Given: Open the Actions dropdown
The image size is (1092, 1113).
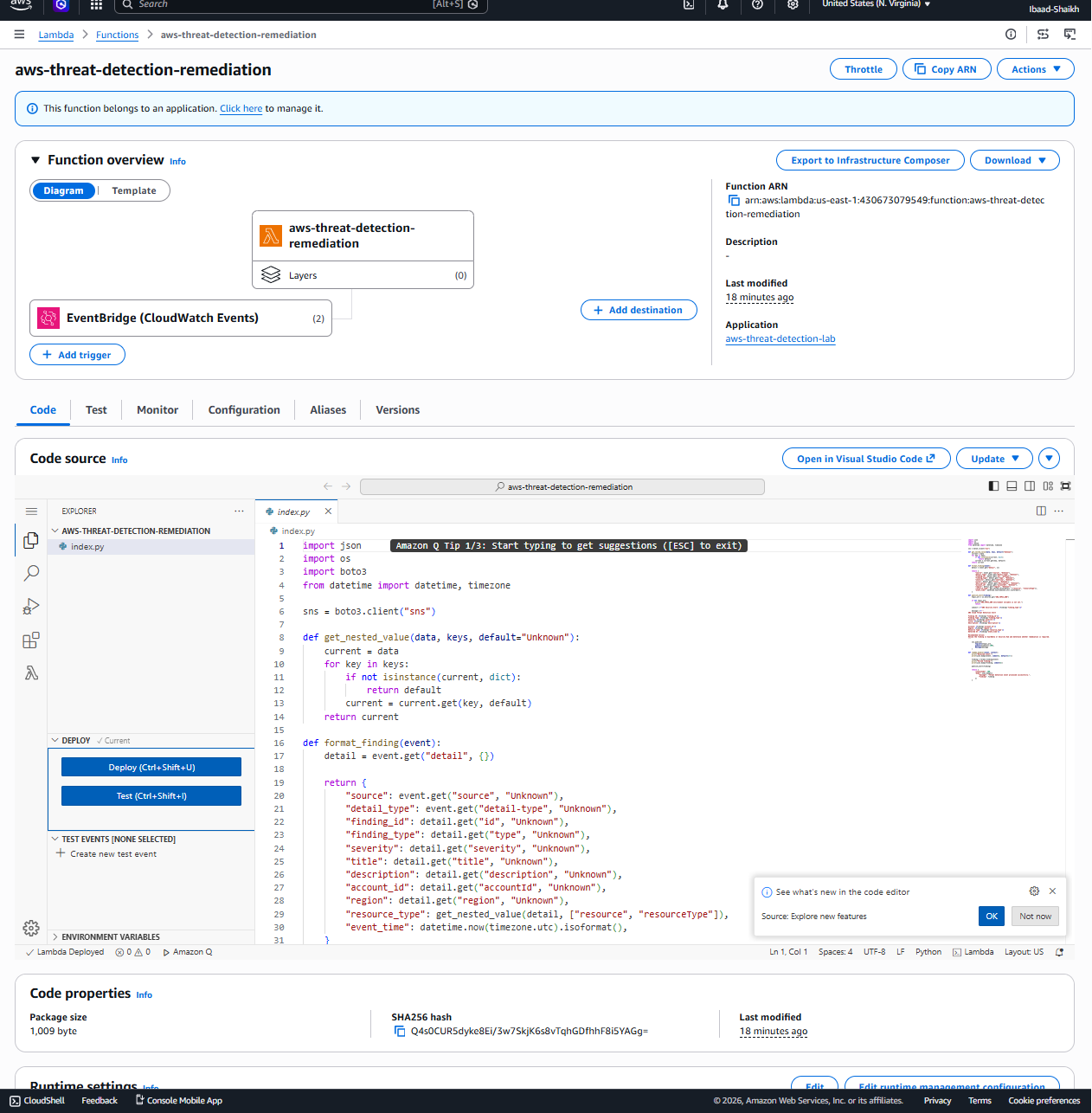Looking at the screenshot, I should pyautogui.click(x=1036, y=69).
